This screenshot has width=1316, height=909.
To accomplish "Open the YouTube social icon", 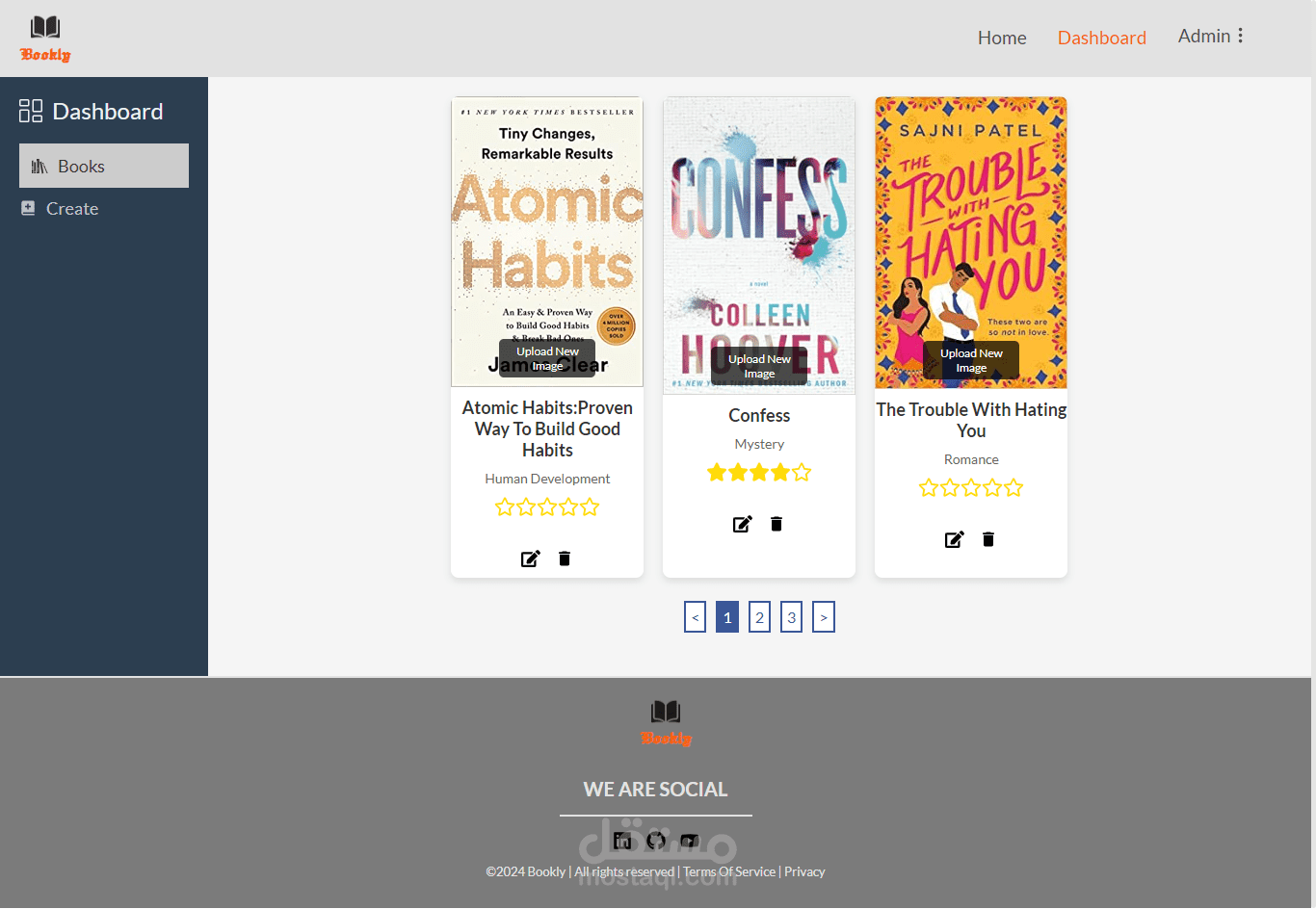I will pos(690,841).
